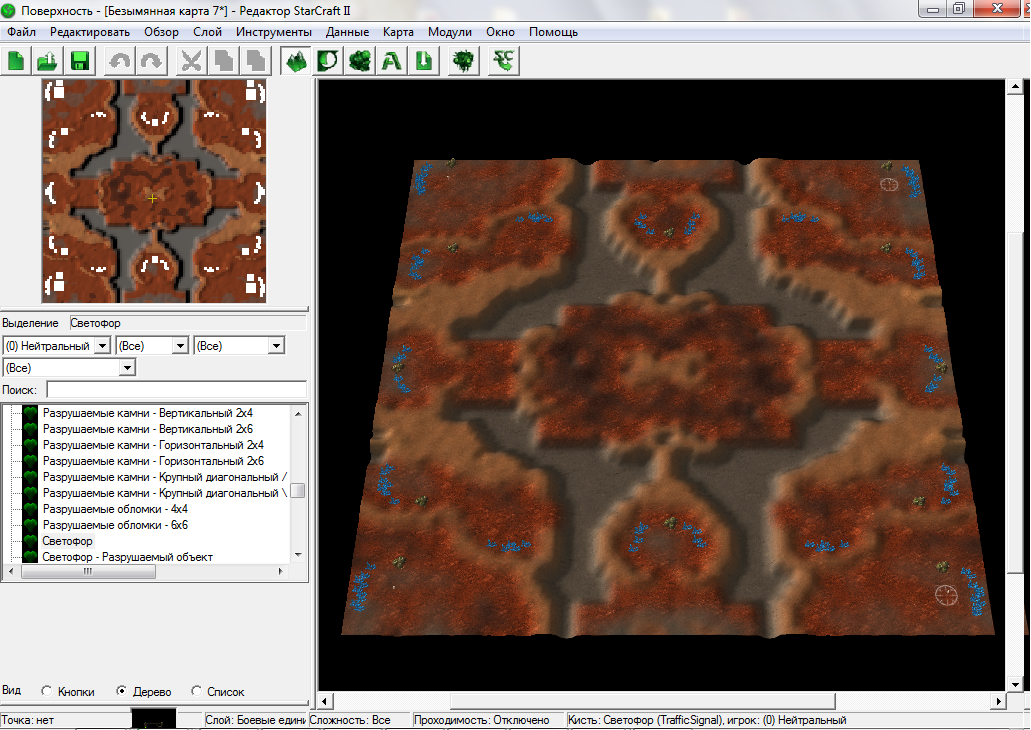Click 'Проходимость: Отключено' in status bar
This screenshot has height=730, width=1031.
point(481,720)
